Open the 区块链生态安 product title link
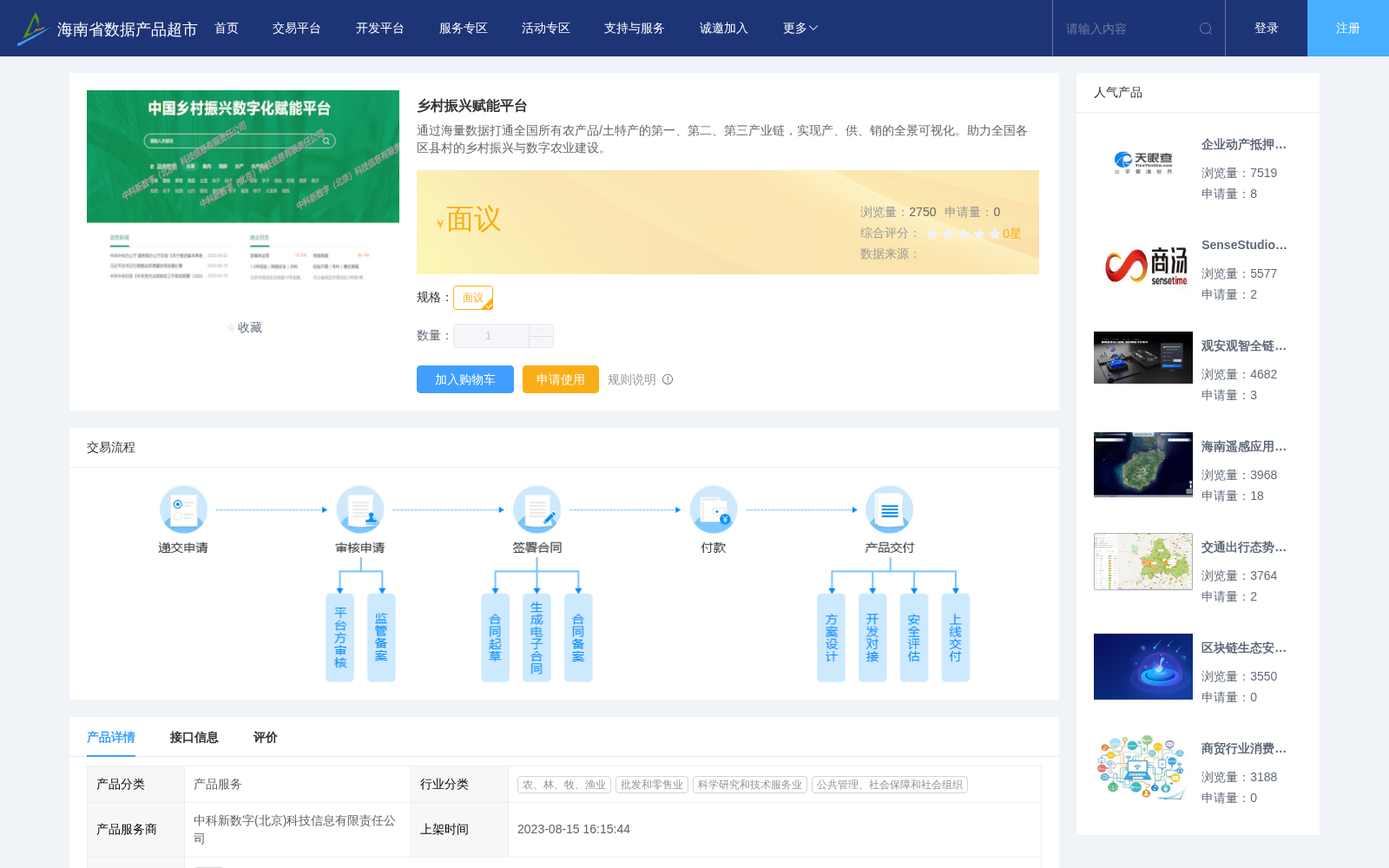This screenshot has width=1389, height=868. (x=1244, y=648)
